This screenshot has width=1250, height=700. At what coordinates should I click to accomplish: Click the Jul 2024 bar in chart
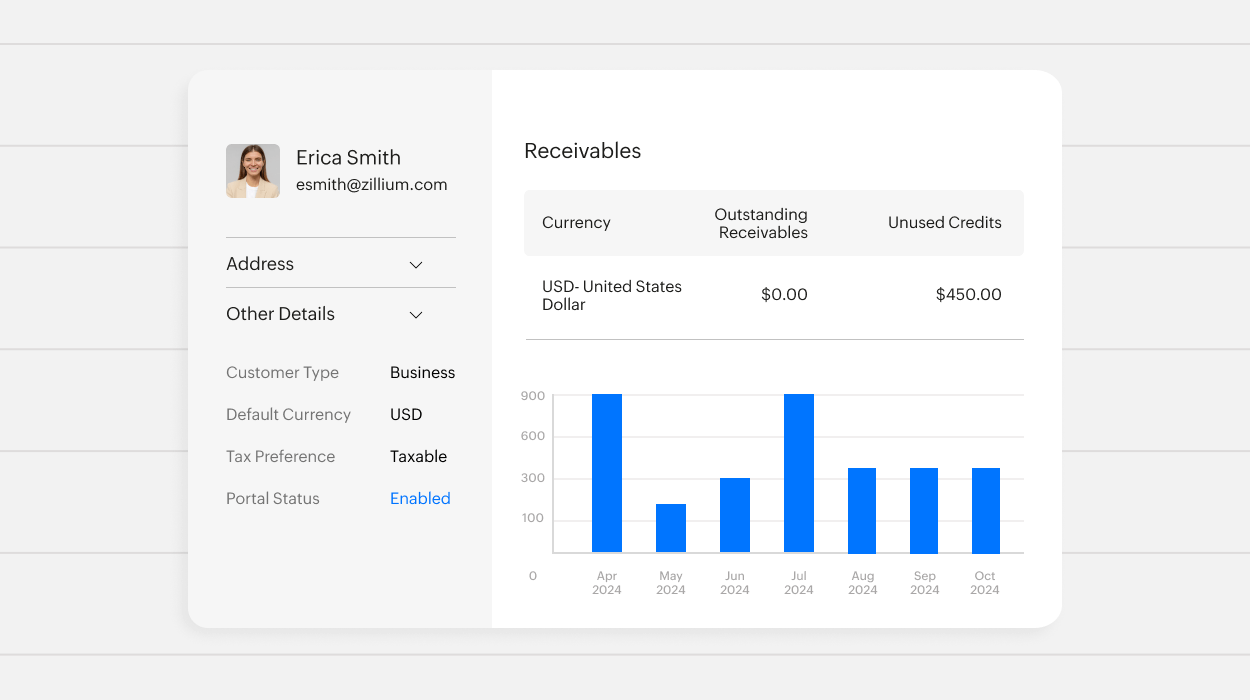(799, 473)
